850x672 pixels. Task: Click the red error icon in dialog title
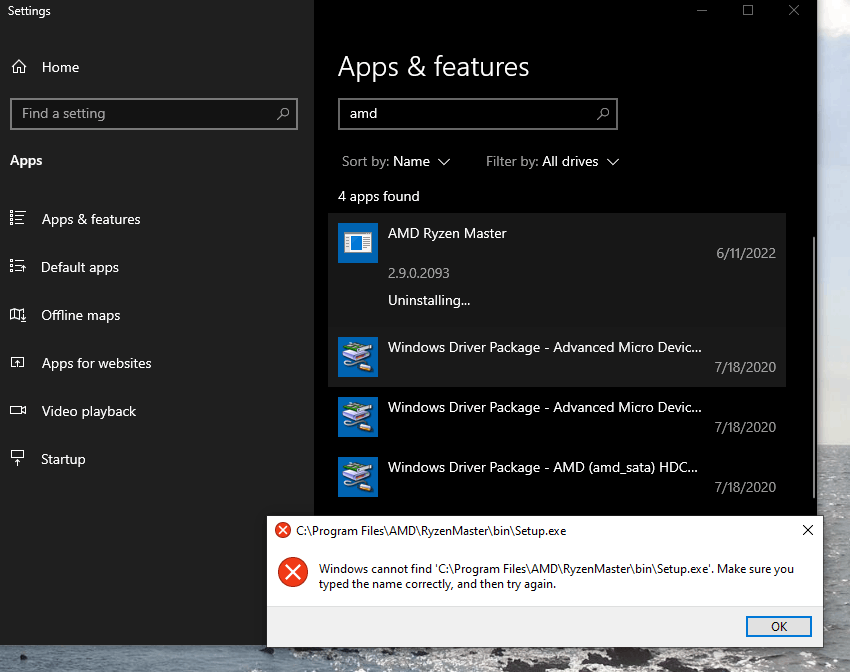283,530
